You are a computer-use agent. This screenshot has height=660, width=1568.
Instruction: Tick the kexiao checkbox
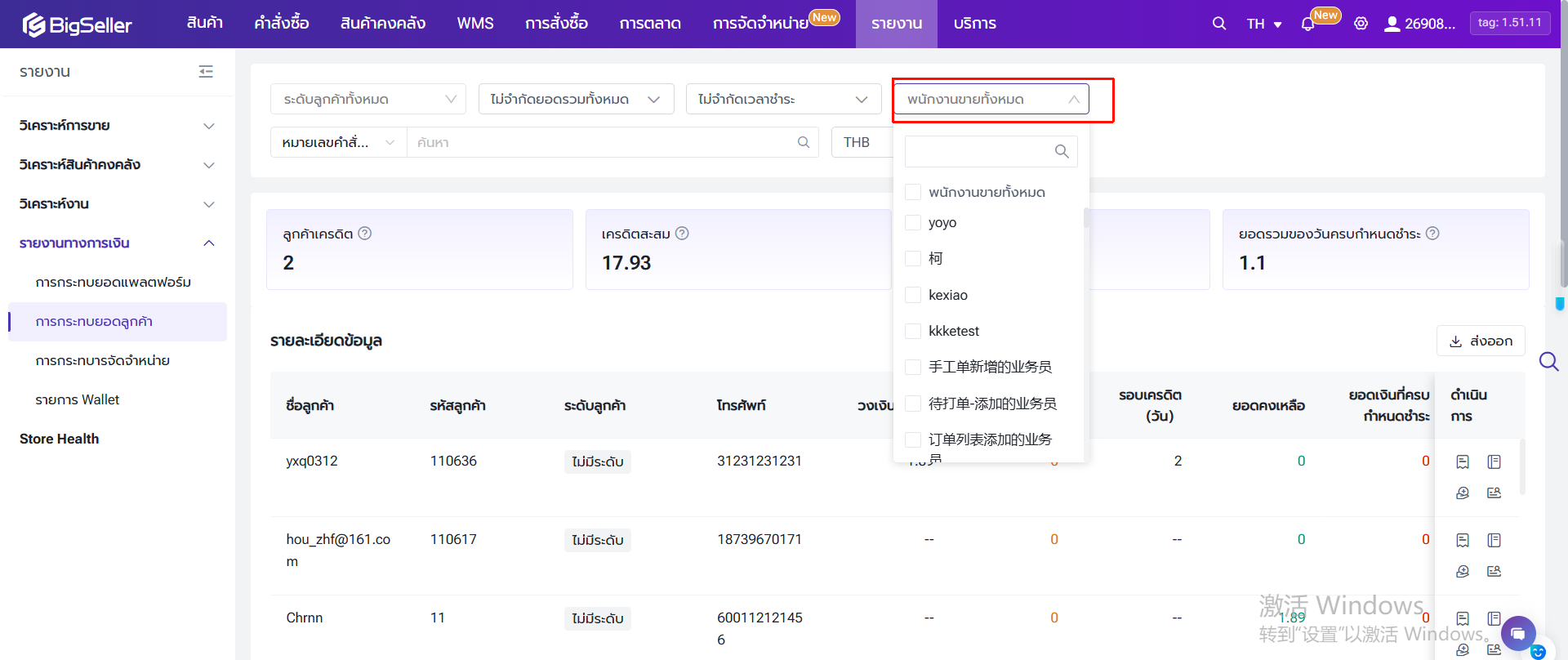[x=913, y=295]
